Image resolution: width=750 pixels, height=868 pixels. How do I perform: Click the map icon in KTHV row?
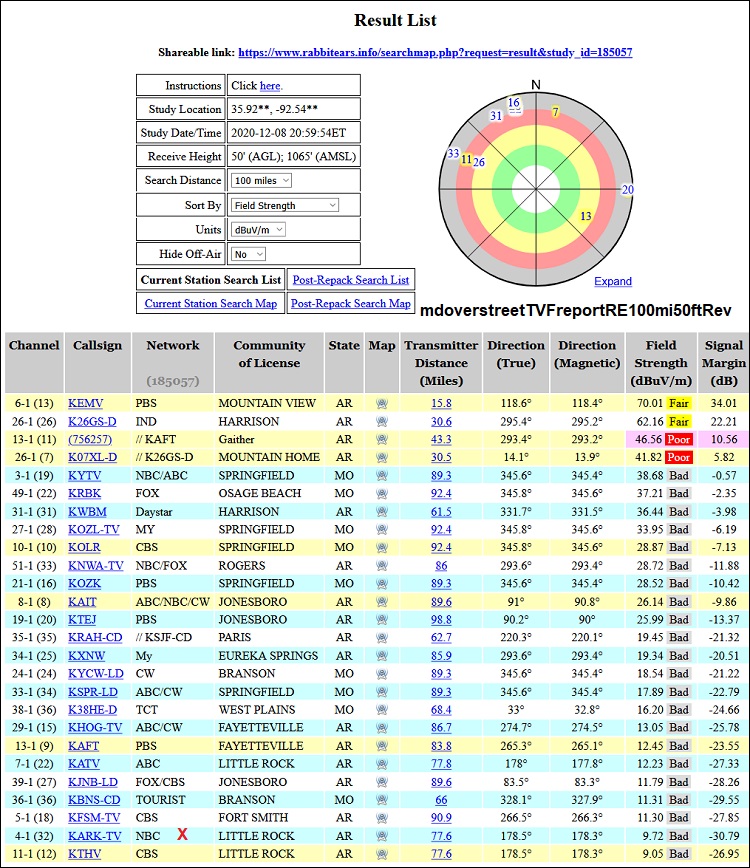tap(381, 854)
